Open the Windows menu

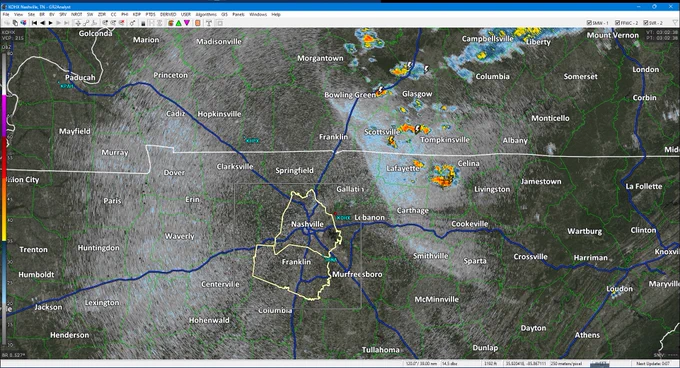point(258,14)
